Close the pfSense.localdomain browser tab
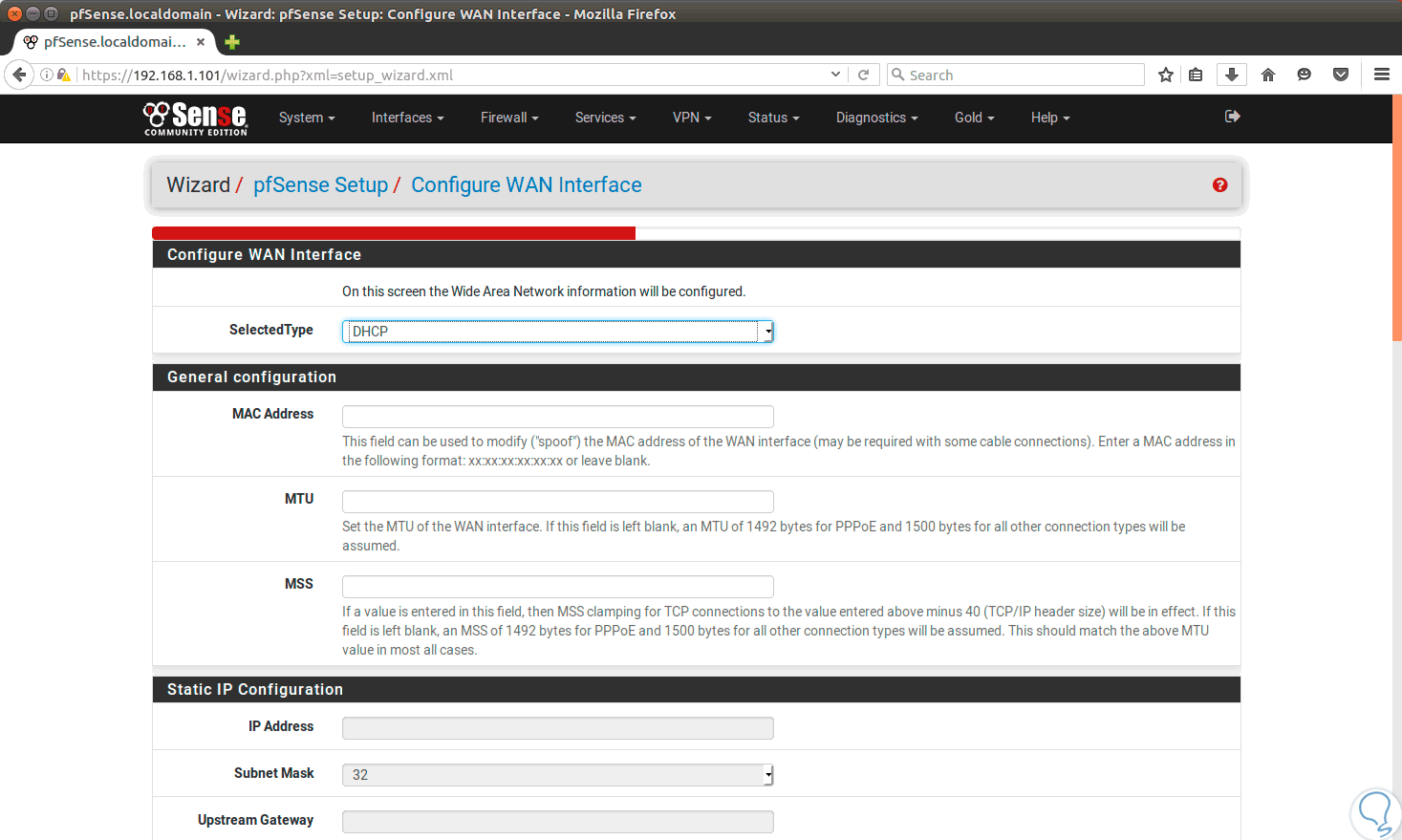This screenshot has height=840, width=1402. [x=201, y=42]
